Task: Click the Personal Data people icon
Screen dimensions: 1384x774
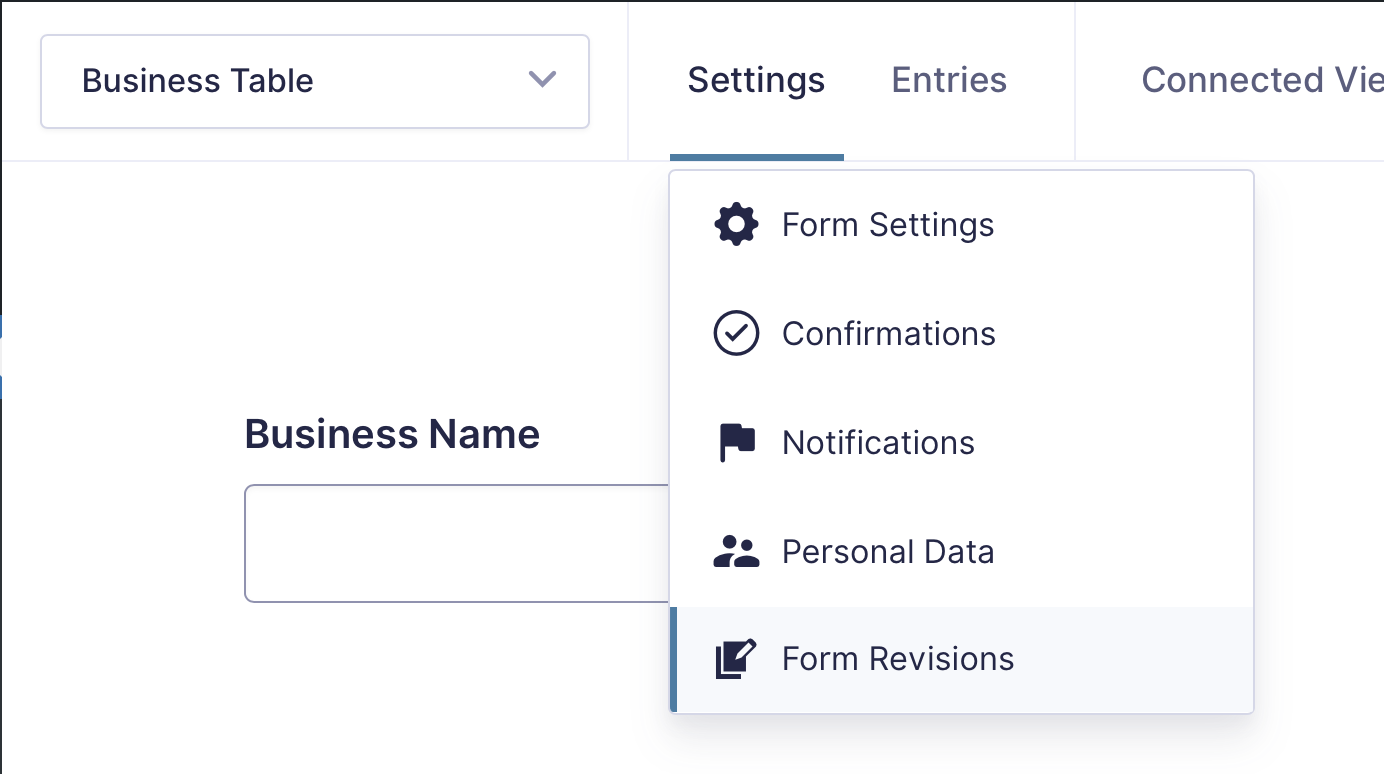Action: coord(736,552)
